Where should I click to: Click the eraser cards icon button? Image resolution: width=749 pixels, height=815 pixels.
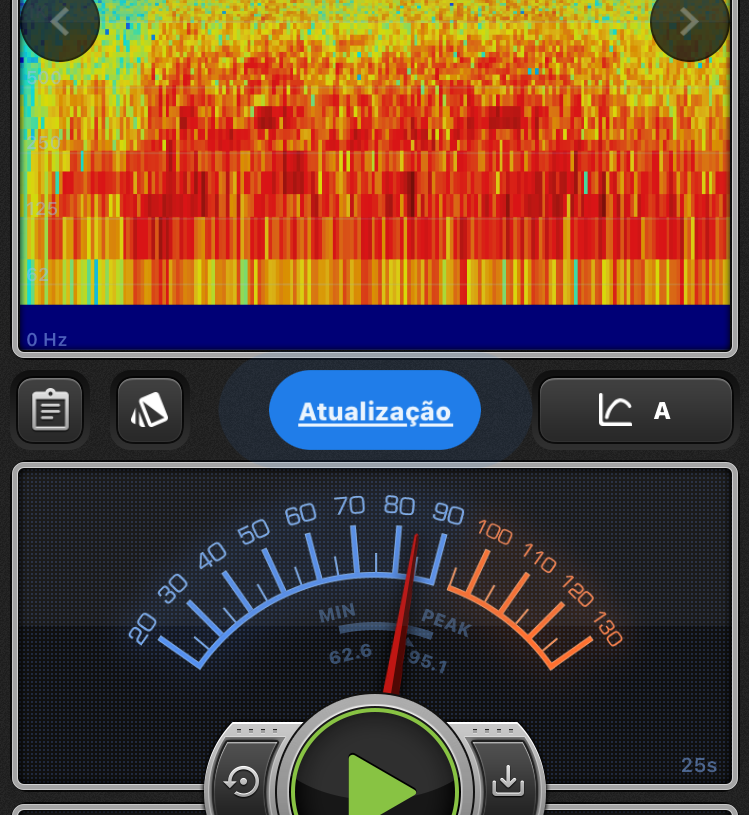tap(150, 410)
